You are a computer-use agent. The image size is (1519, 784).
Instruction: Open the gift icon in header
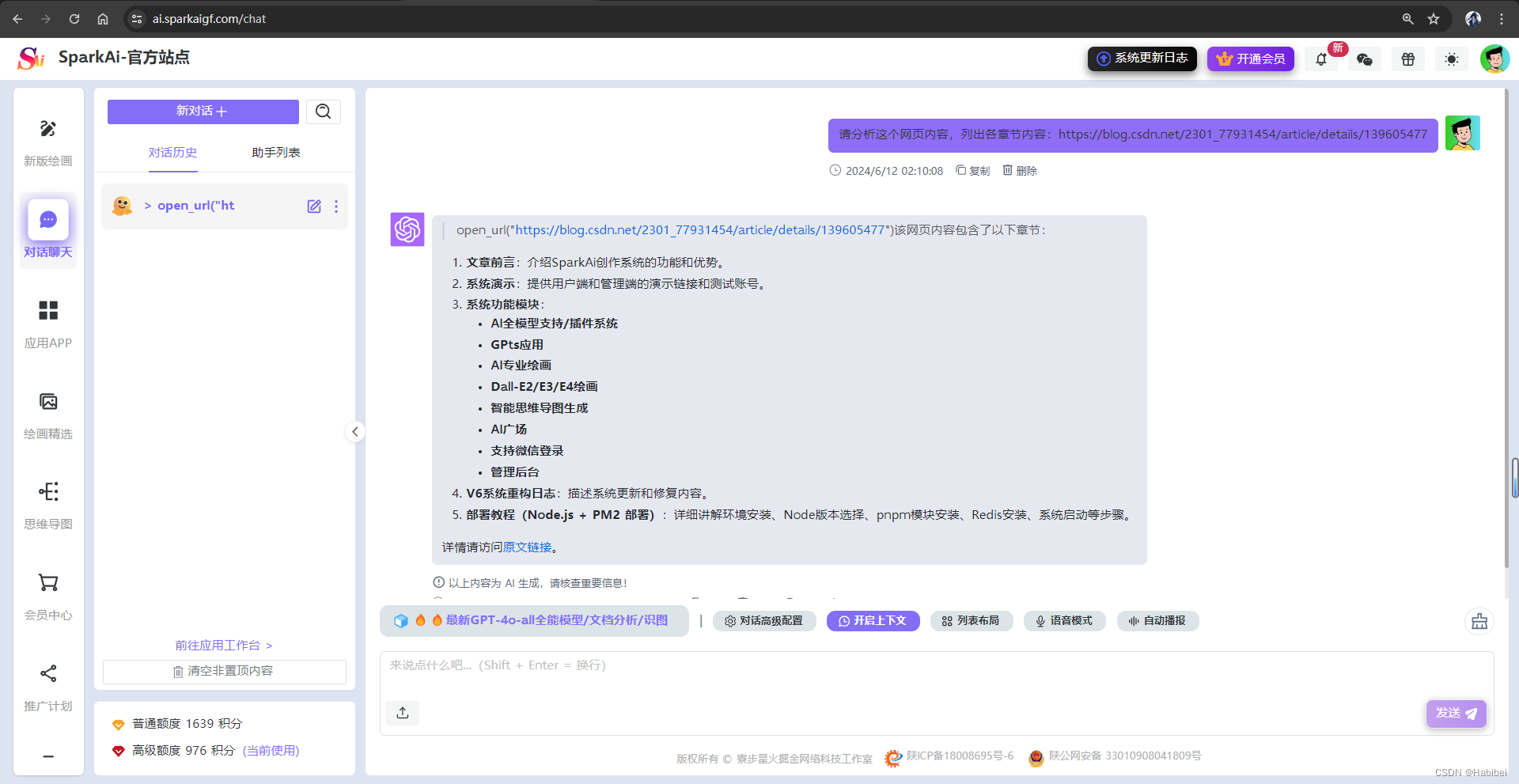point(1408,59)
